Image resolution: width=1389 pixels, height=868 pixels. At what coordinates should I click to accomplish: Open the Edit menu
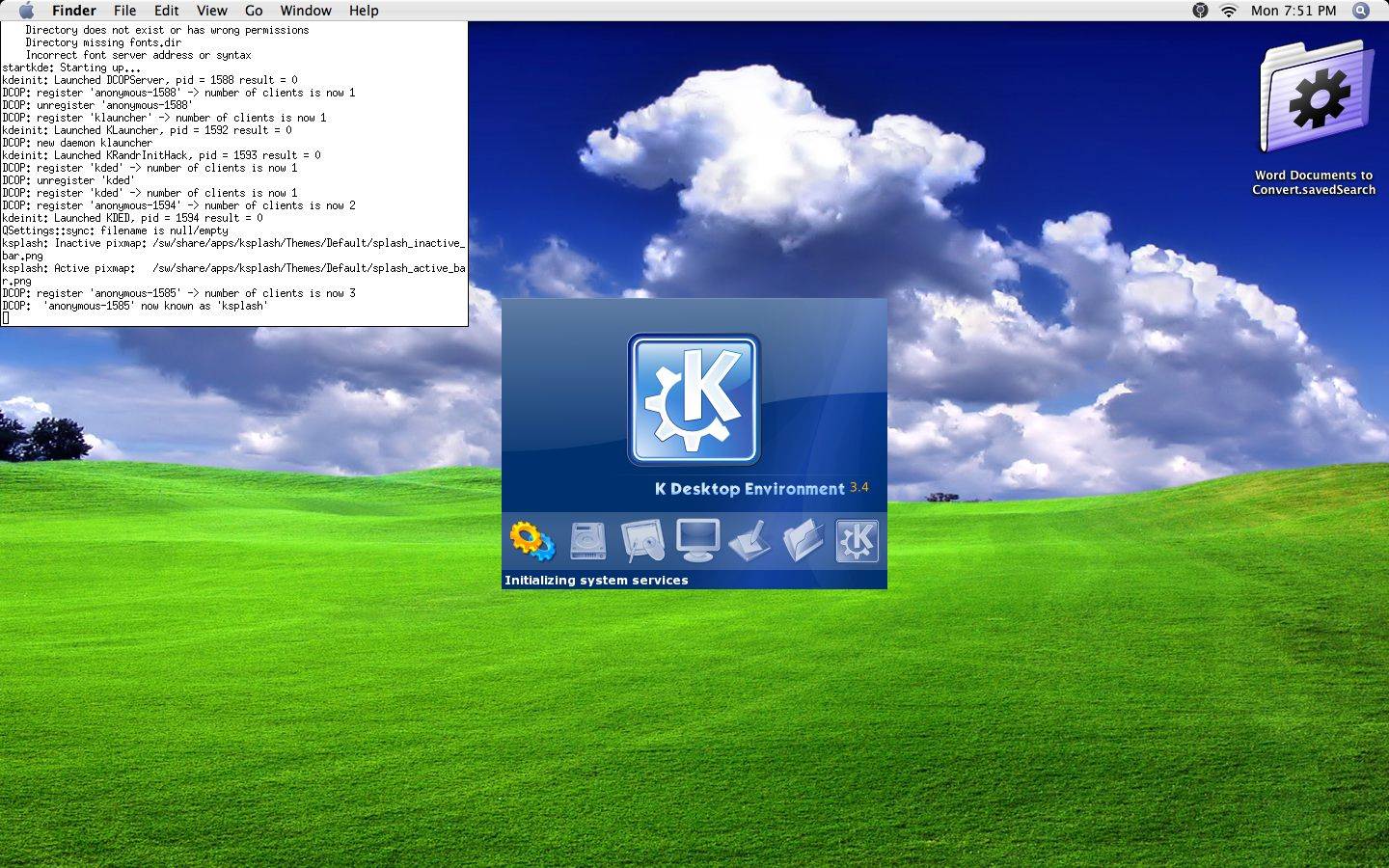tap(167, 11)
